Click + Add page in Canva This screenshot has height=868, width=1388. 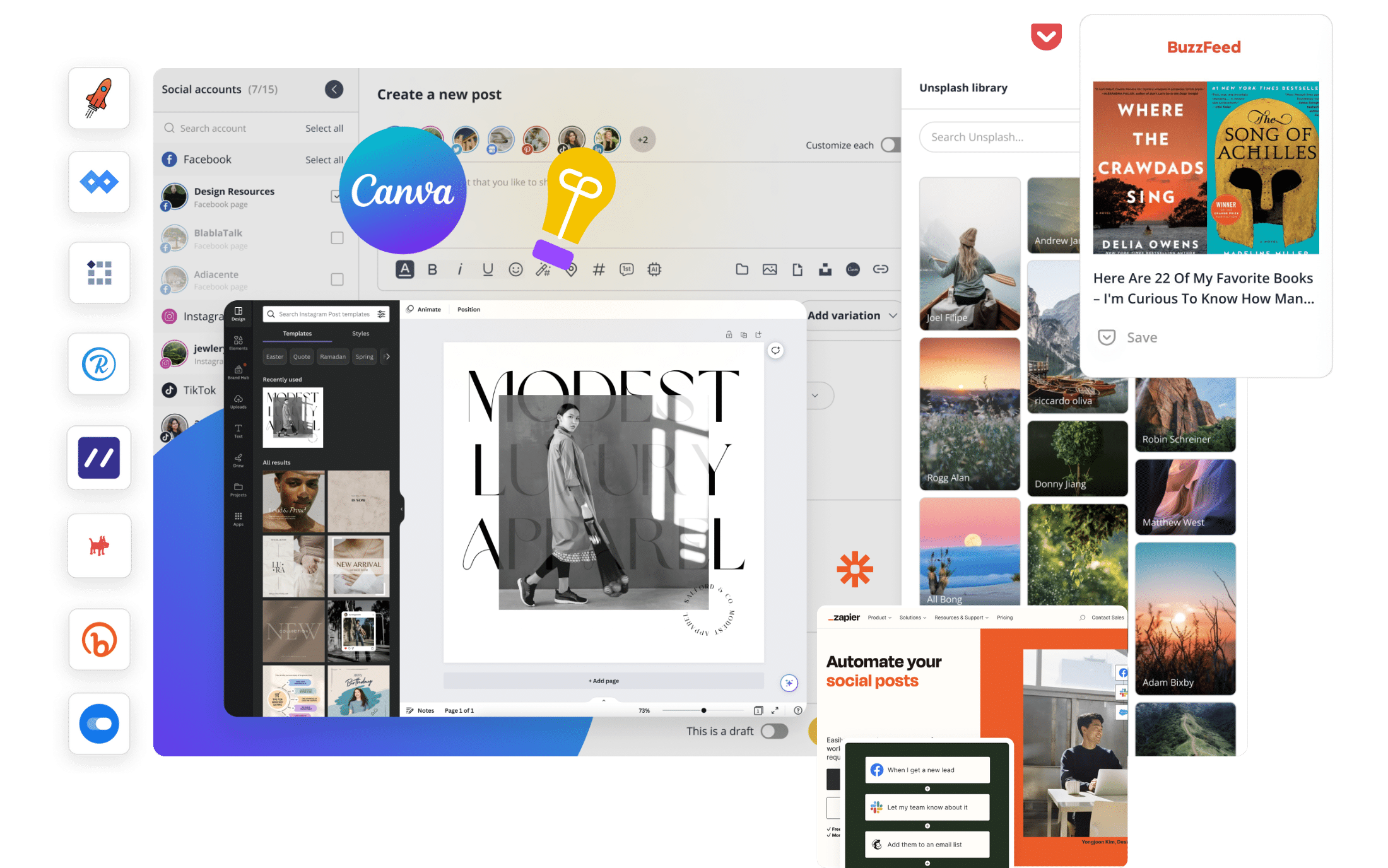coord(604,681)
